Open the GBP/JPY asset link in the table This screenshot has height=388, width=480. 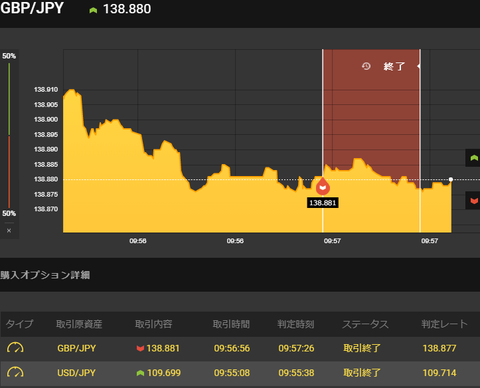pyautogui.click(x=76, y=348)
